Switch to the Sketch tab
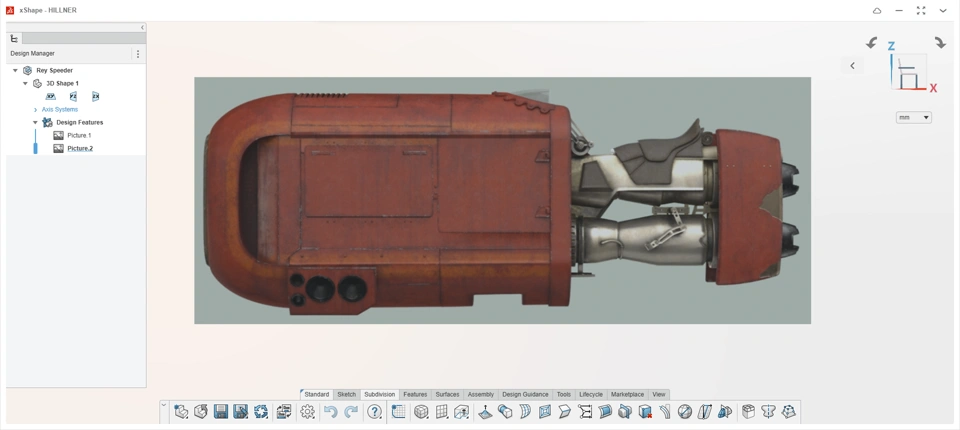This screenshot has height=430, width=960. pyautogui.click(x=346, y=394)
